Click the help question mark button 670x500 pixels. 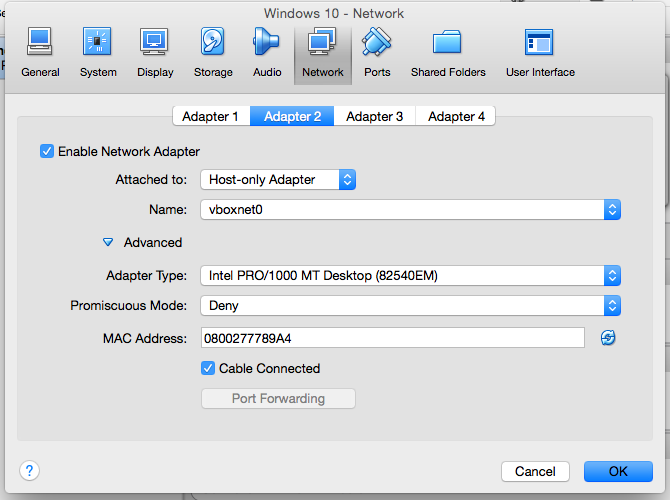pyautogui.click(x=29, y=470)
